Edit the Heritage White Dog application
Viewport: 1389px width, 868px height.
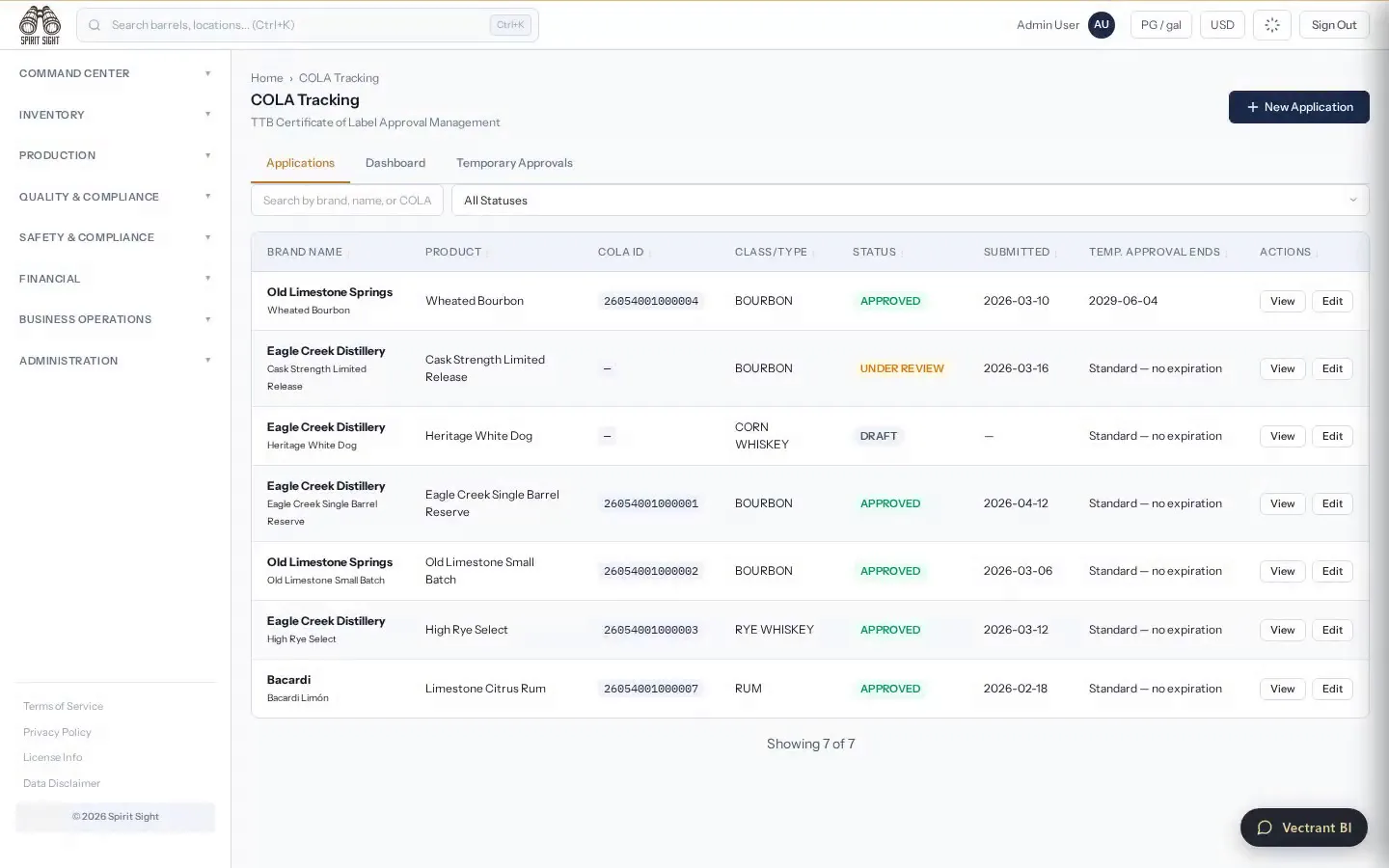(x=1332, y=436)
